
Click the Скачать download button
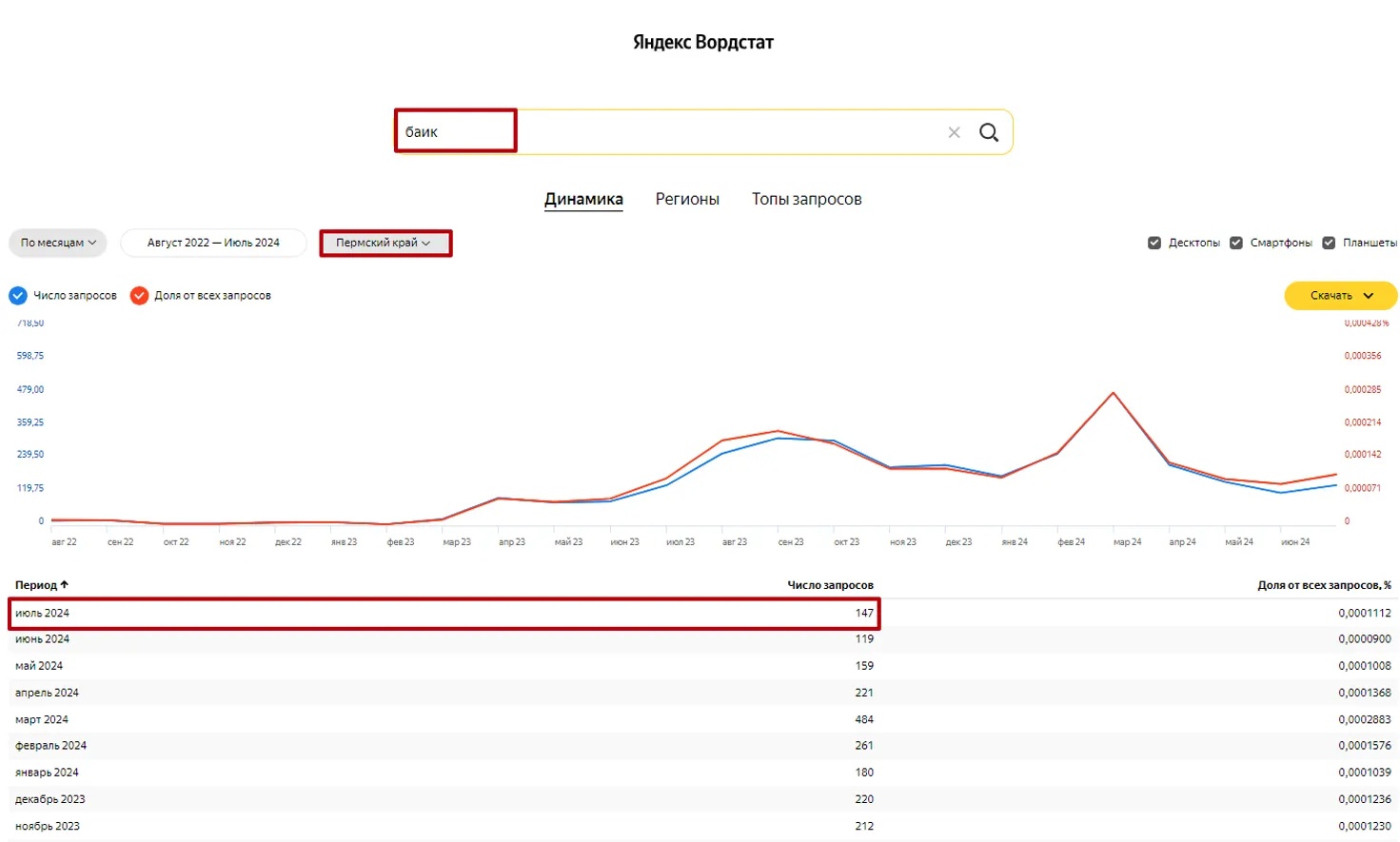click(1331, 296)
